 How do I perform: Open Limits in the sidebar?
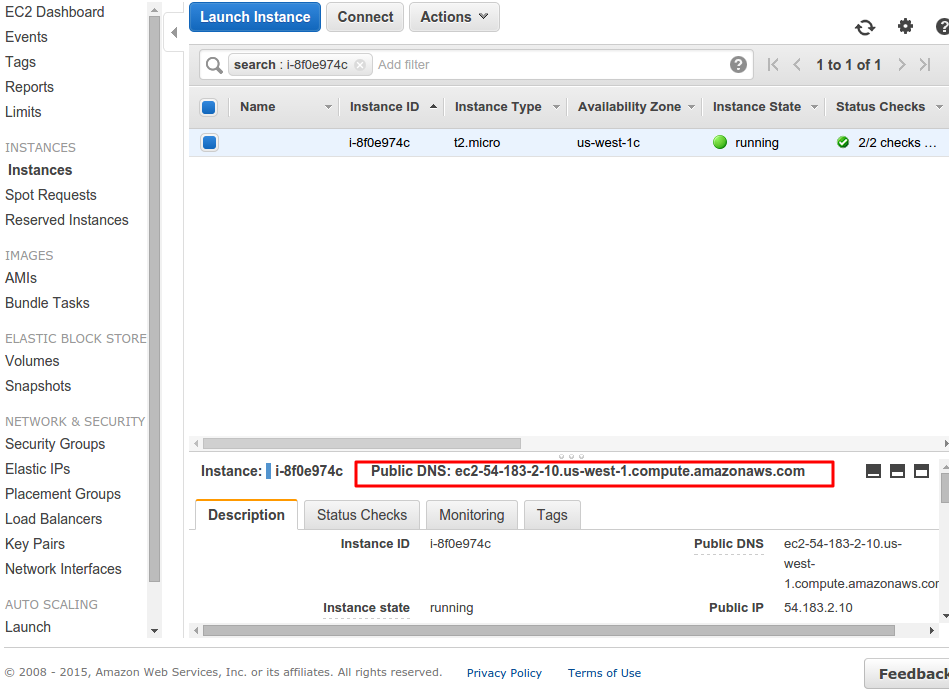click(23, 112)
